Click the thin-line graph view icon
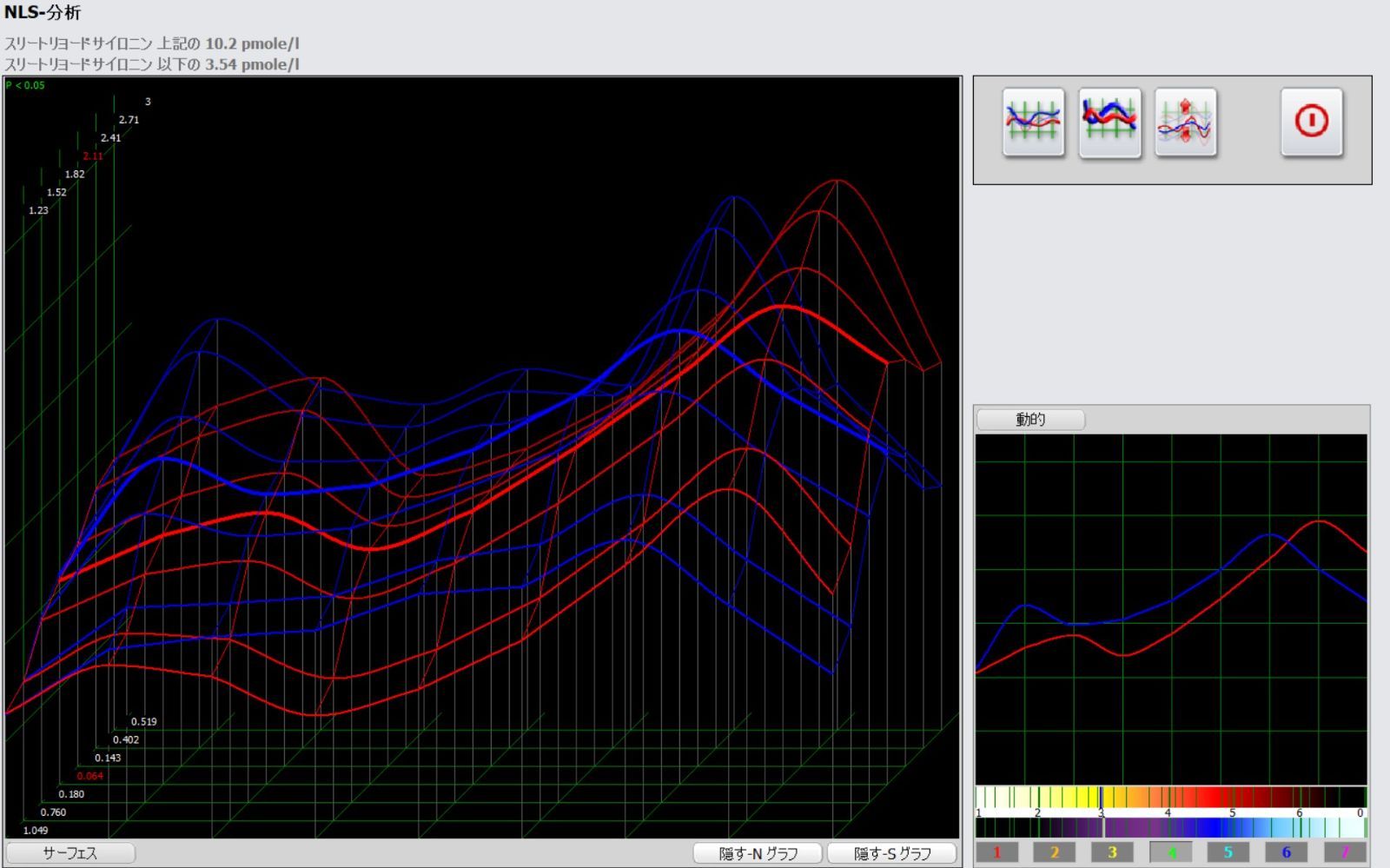The height and width of the screenshot is (868, 1390). click(1033, 123)
